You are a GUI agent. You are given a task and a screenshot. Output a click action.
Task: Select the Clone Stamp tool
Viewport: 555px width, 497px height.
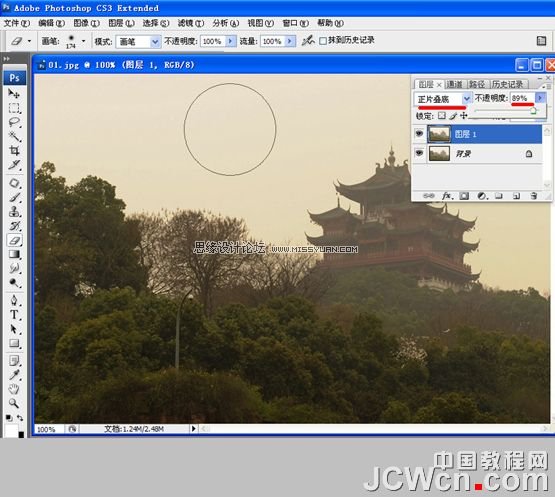[x=14, y=212]
